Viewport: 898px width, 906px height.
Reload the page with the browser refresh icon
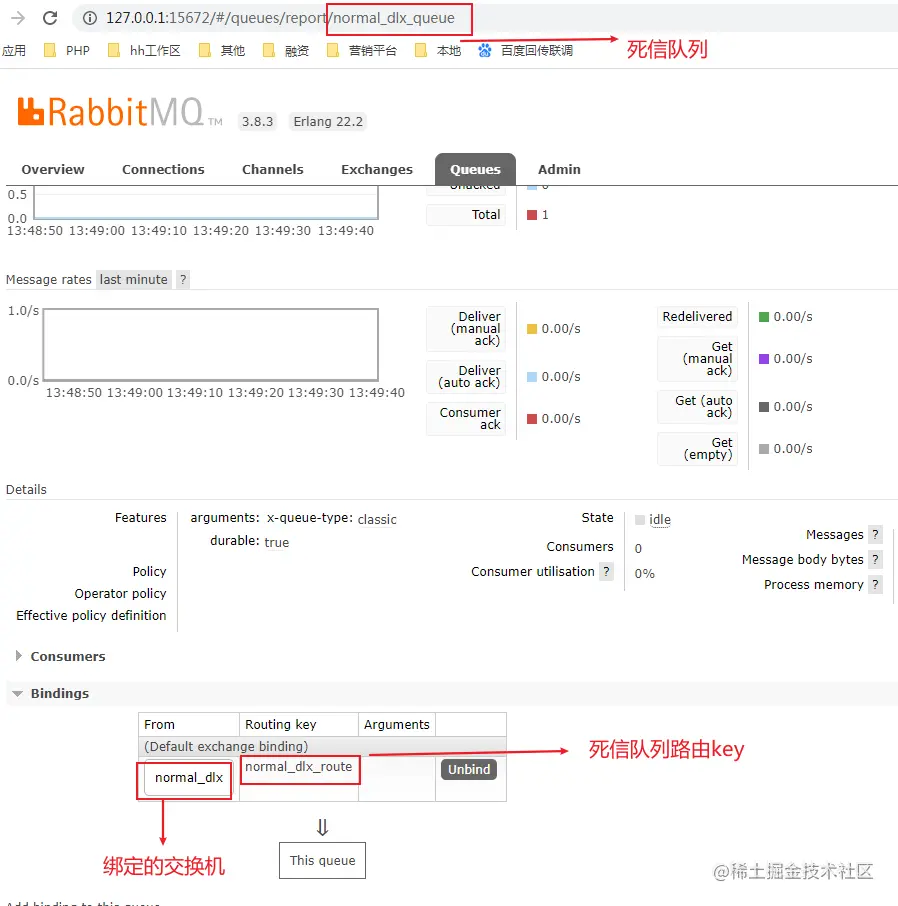(x=50, y=18)
